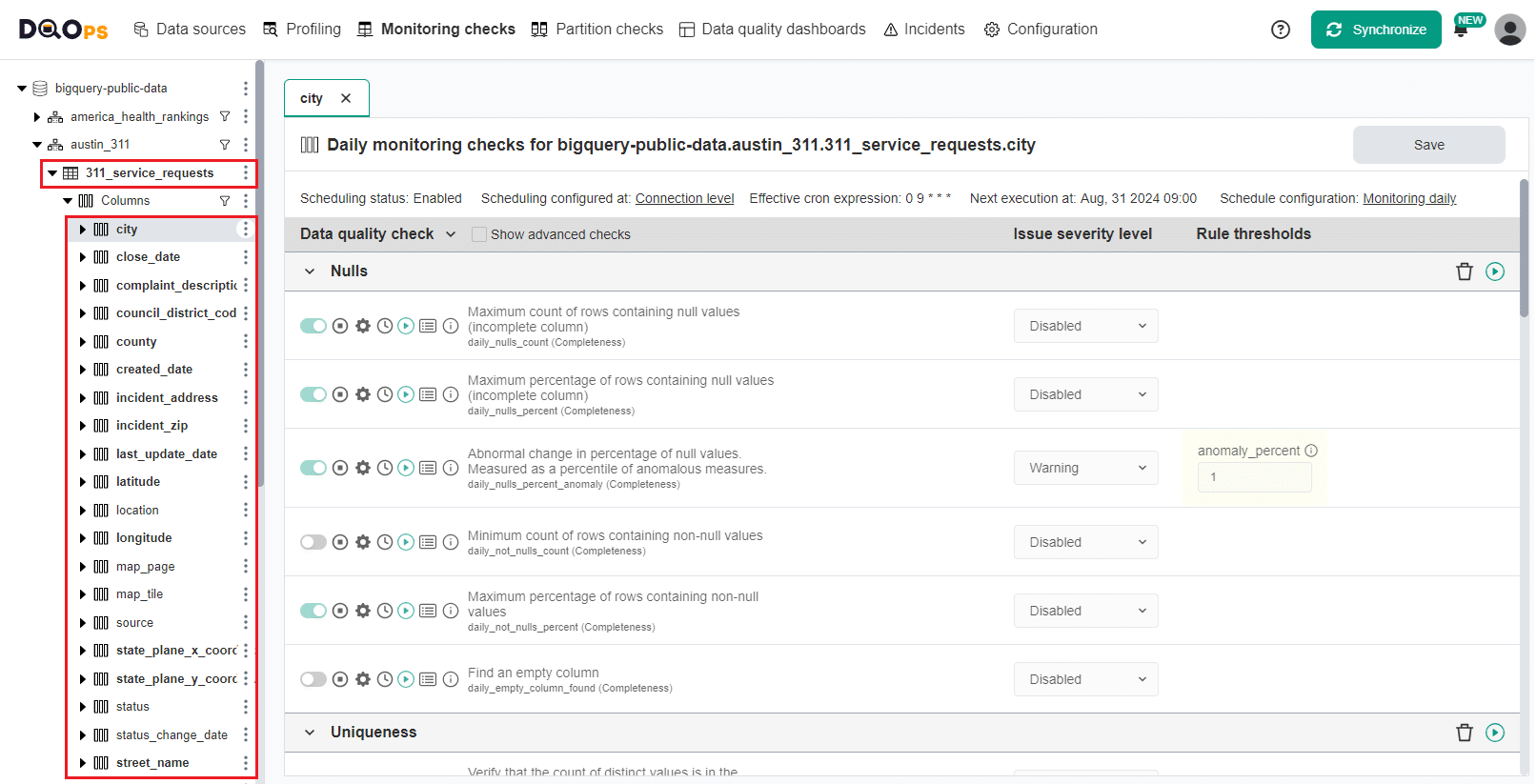Open severity dropdown for daily_nulls_percent
This screenshot has width=1536, height=784.
(1086, 394)
